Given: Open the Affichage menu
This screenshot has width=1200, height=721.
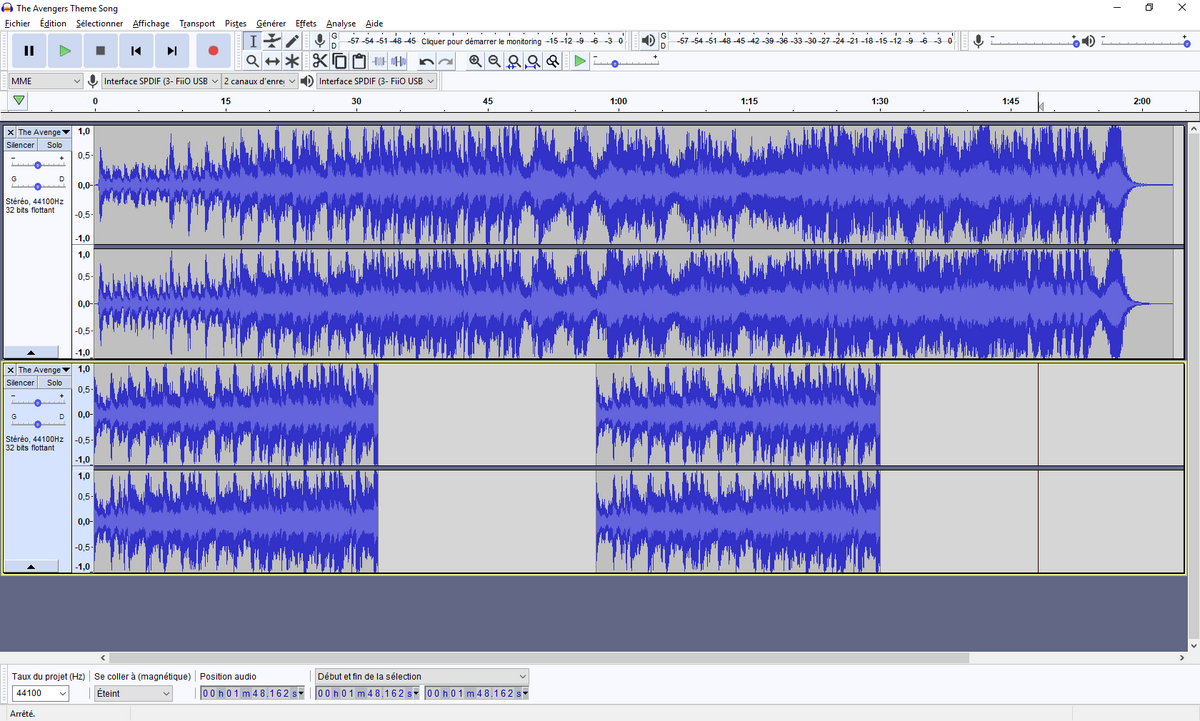Looking at the screenshot, I should tap(151, 23).
